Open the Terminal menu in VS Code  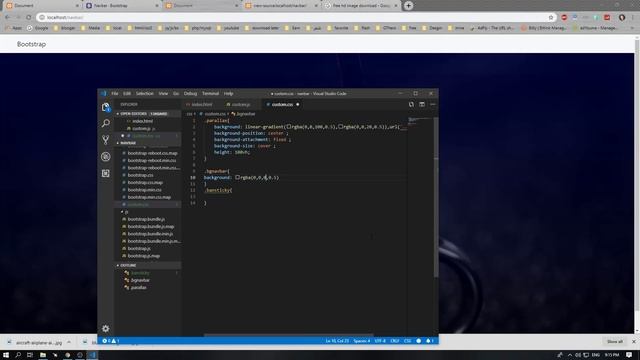pyautogui.click(x=211, y=93)
